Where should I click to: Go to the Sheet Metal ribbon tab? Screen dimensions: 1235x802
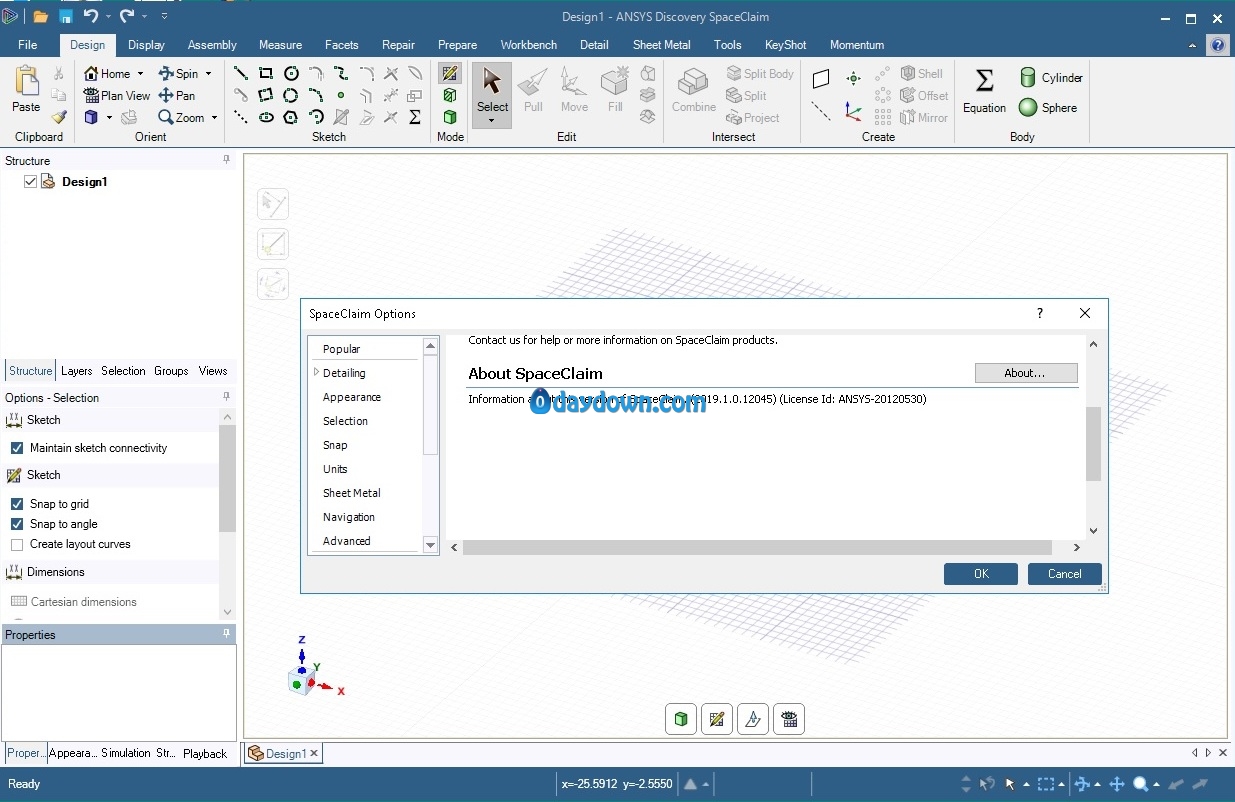[x=661, y=45]
